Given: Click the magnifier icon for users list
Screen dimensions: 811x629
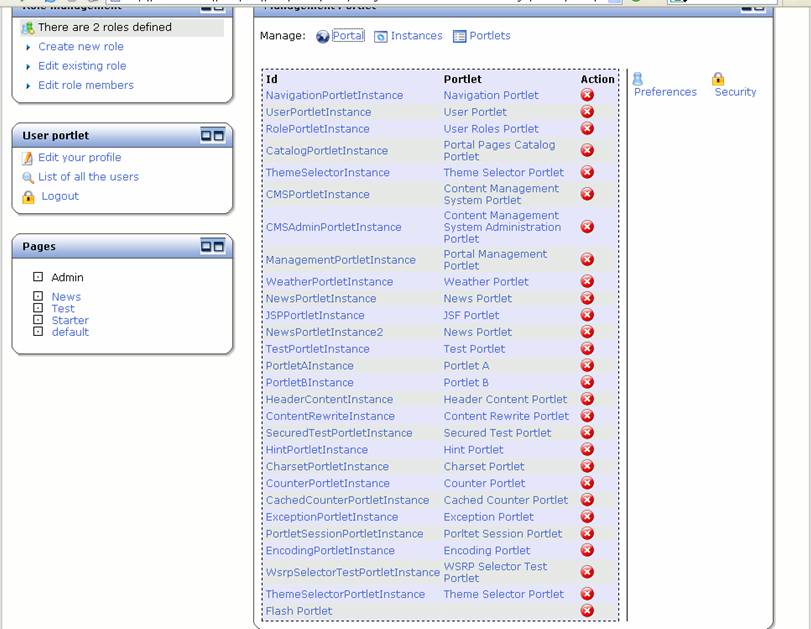Looking at the screenshot, I should pyautogui.click(x=28, y=178).
